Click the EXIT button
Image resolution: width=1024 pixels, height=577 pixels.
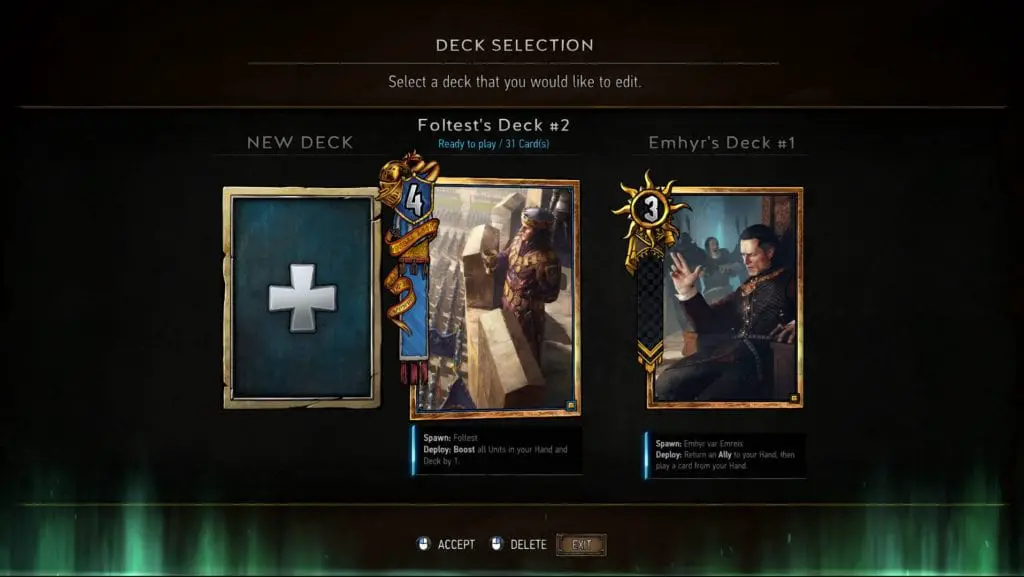581,545
